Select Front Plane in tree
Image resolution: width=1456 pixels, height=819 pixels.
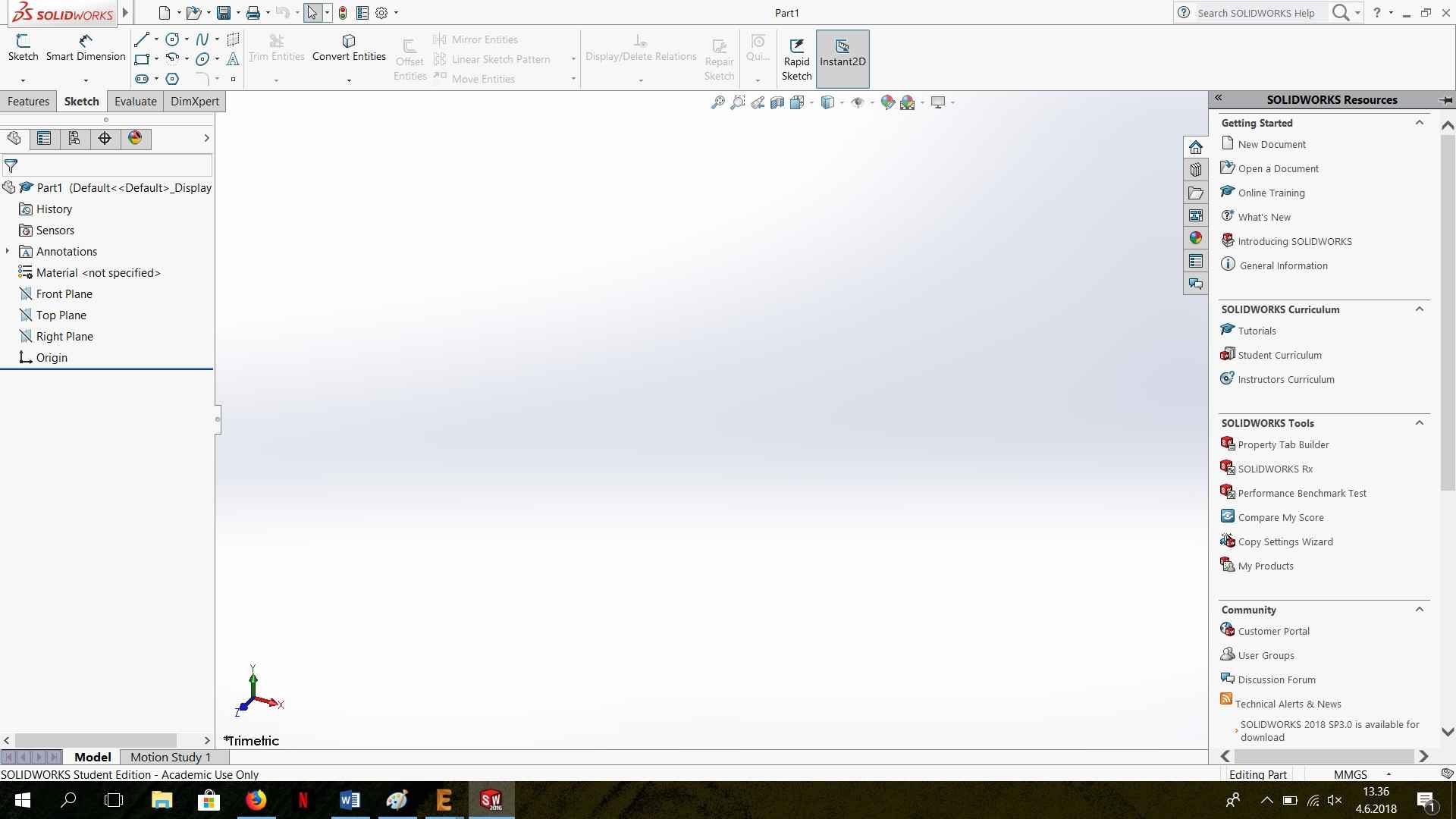(x=64, y=293)
